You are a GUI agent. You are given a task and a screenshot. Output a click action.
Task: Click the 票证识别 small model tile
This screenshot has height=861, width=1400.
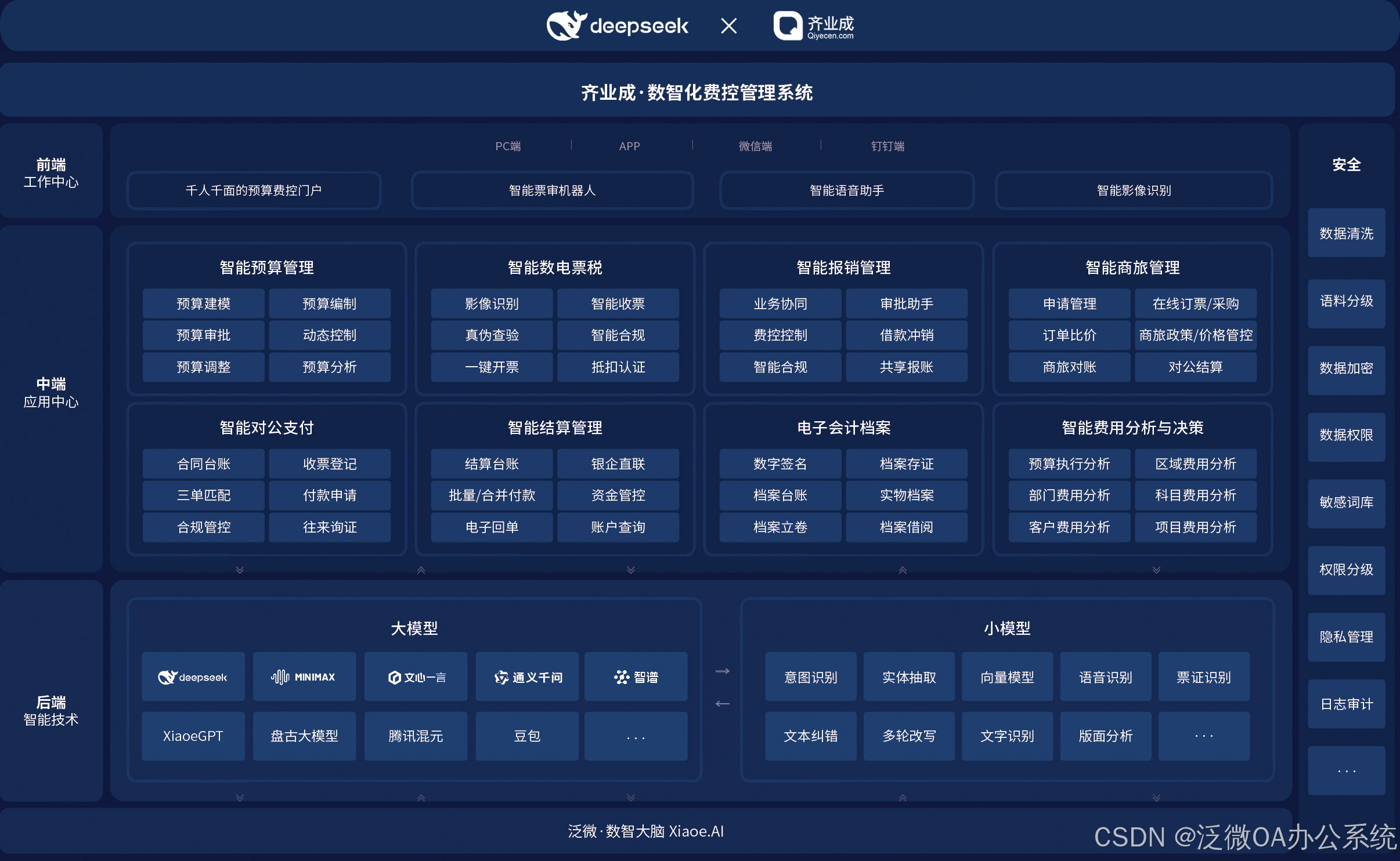[x=1203, y=677]
